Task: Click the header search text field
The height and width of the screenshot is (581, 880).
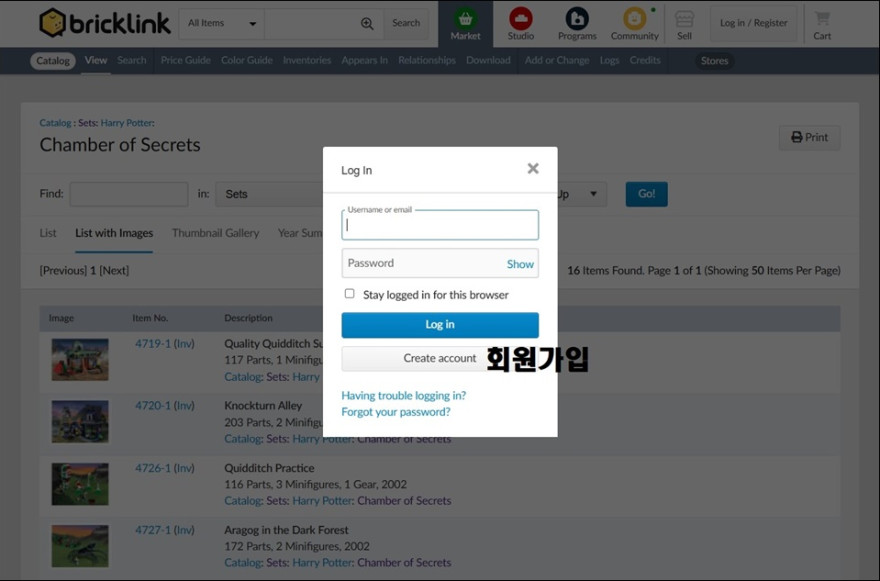Action: [311, 24]
